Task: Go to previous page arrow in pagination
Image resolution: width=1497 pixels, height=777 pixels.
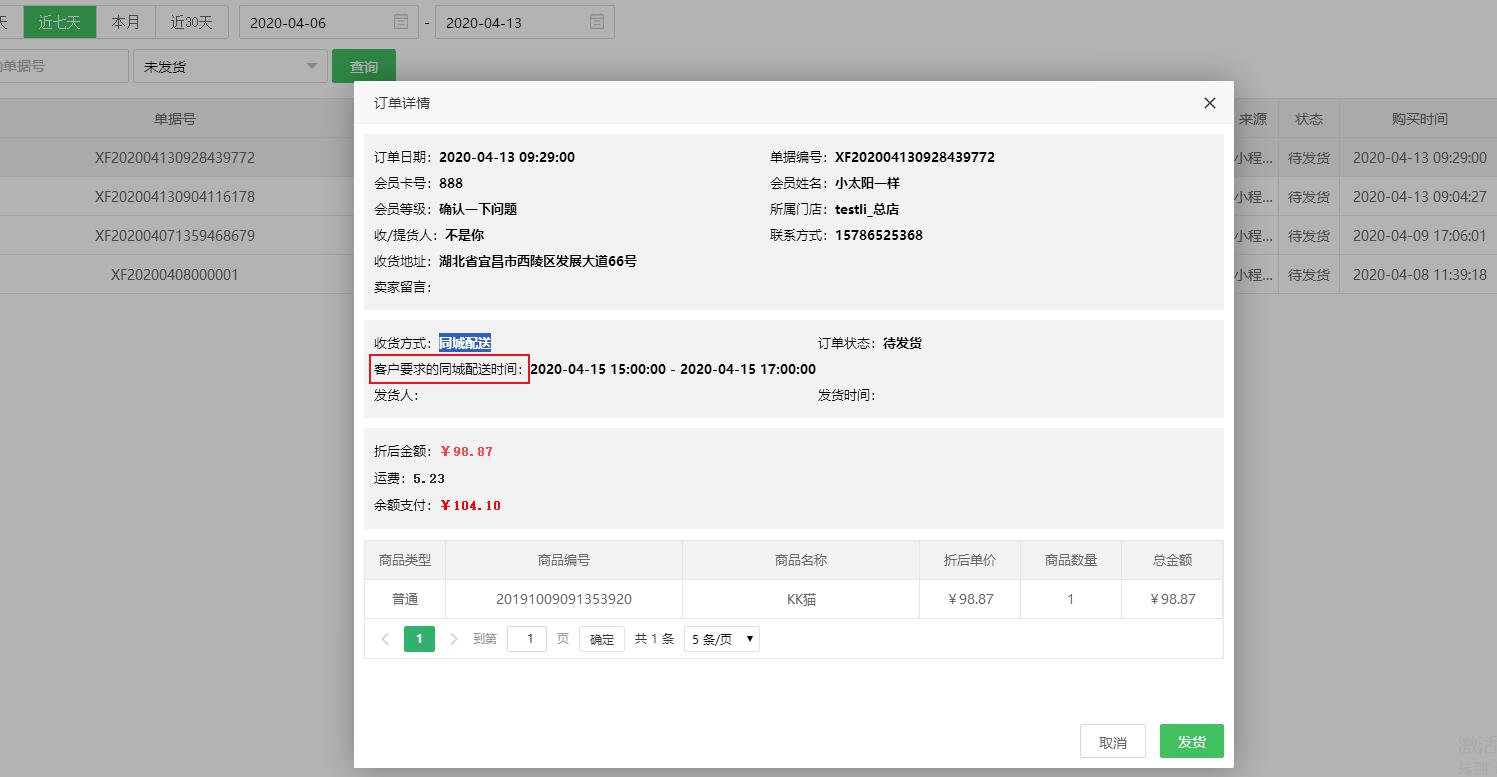Action: point(386,639)
